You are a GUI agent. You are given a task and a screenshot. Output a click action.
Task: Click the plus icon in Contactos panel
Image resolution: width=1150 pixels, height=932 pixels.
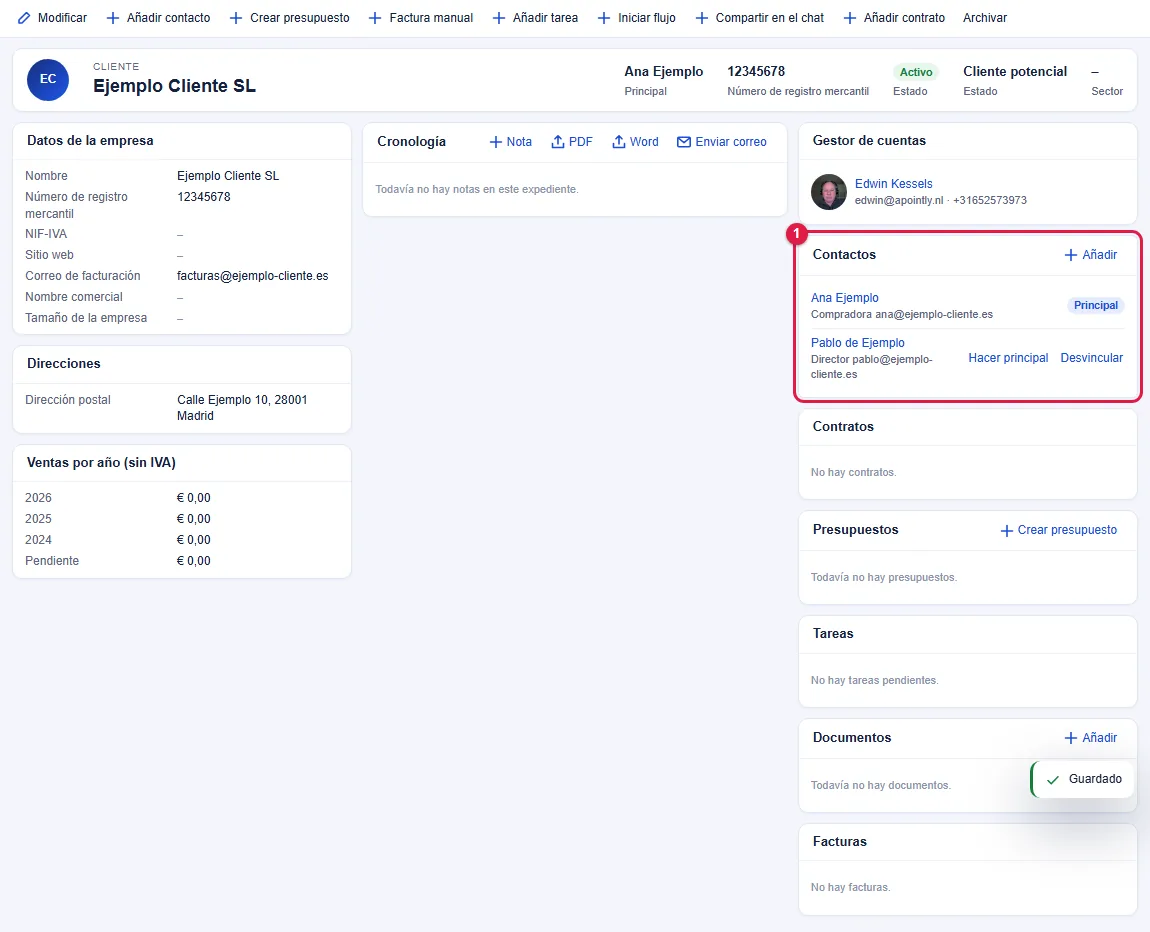[1071, 254]
